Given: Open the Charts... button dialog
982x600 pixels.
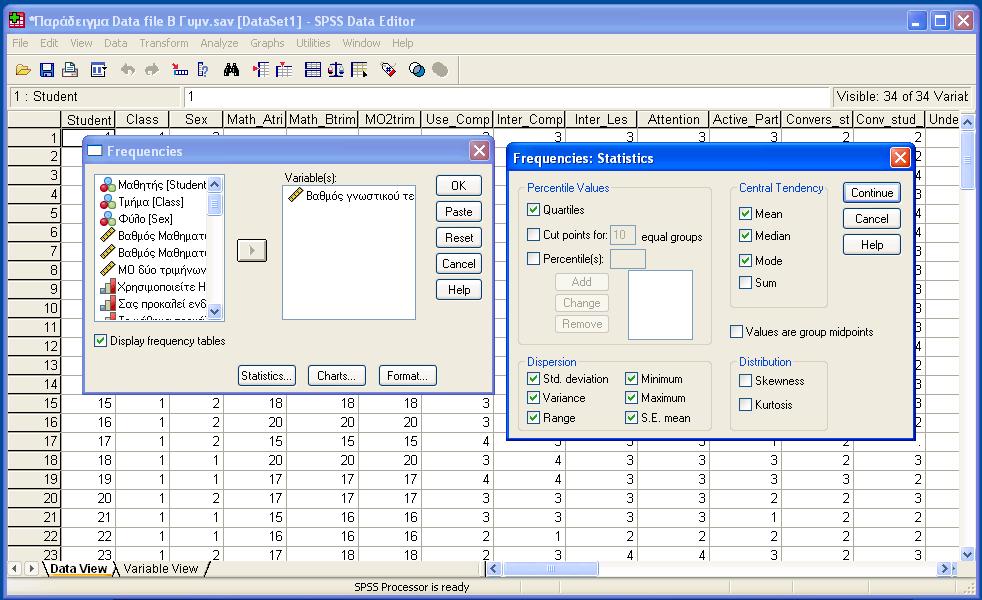Looking at the screenshot, I should 336,376.
